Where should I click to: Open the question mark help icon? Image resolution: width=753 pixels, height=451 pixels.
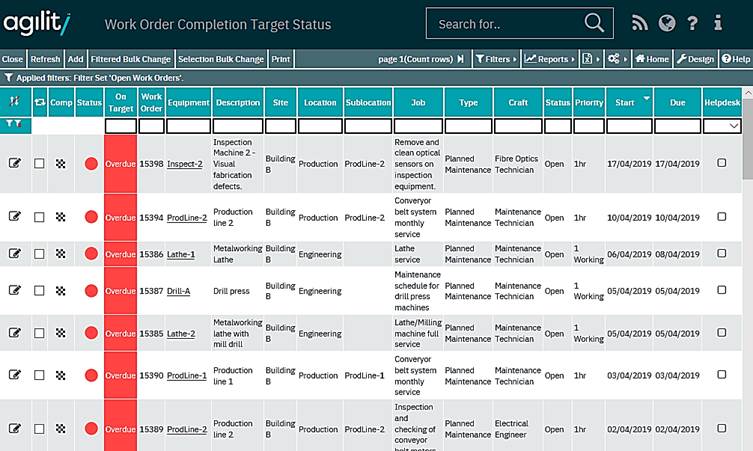click(x=692, y=23)
